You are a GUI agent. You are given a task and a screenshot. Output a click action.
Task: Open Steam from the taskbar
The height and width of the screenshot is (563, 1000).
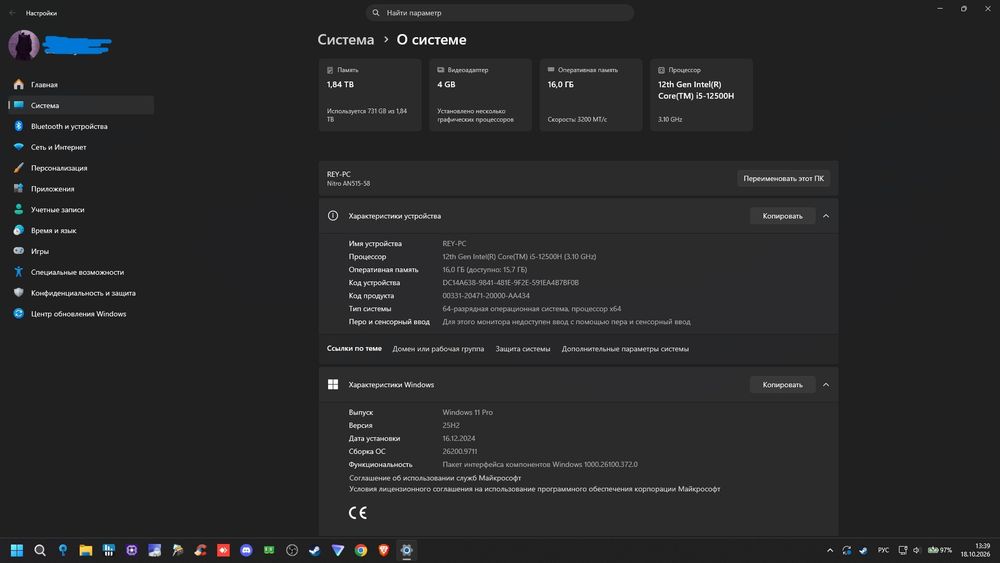click(x=315, y=550)
